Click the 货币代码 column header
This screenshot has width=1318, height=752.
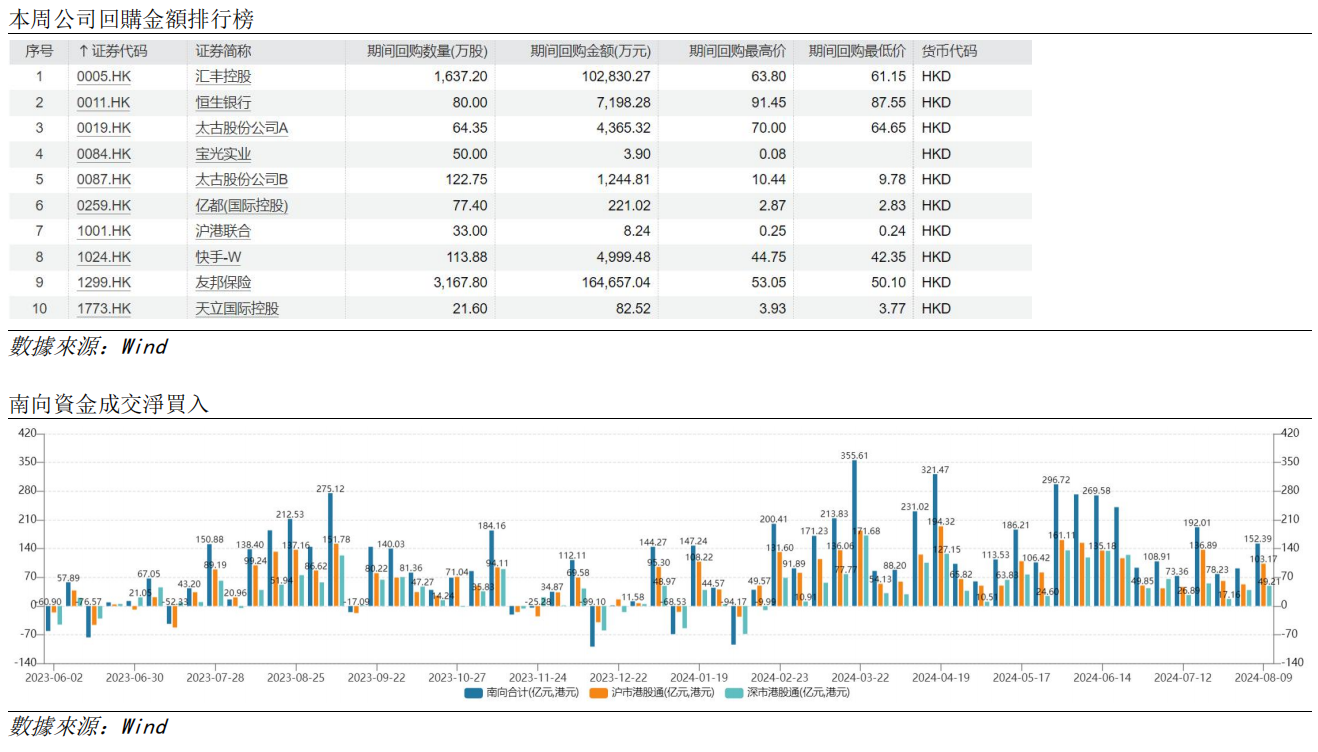coord(949,51)
